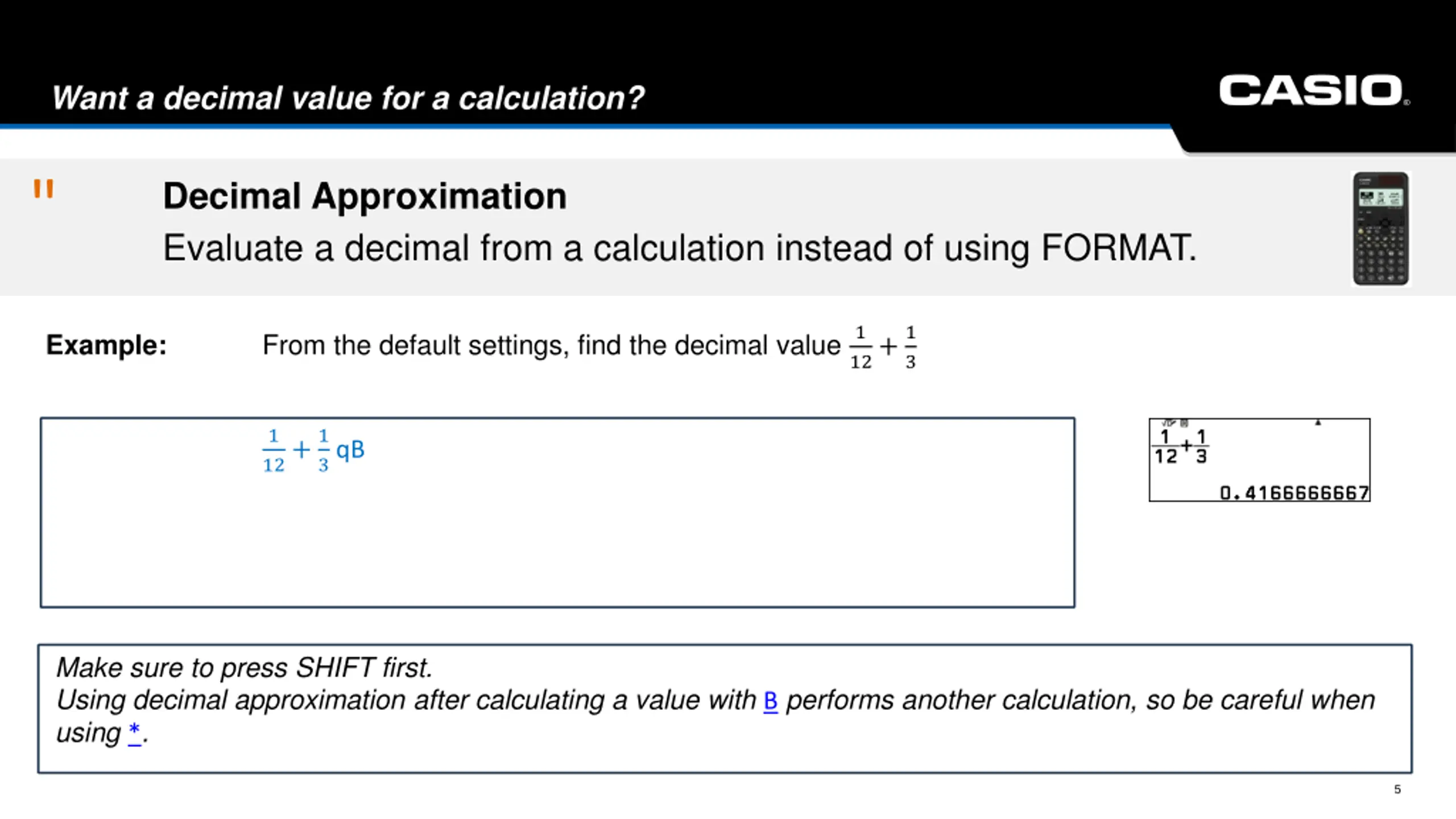This screenshot has width=1456, height=819.
Task: Click the small up arrow in calculator display
Action: coord(1318,423)
